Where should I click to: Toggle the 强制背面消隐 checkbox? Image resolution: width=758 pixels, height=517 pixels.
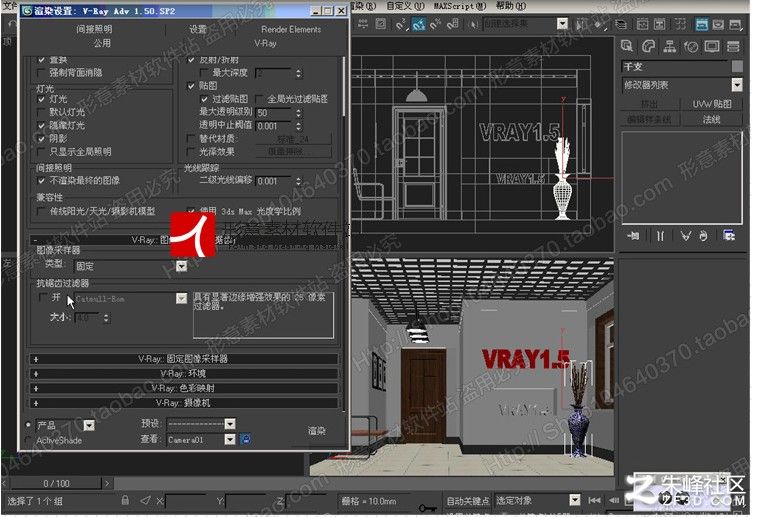click(41, 73)
